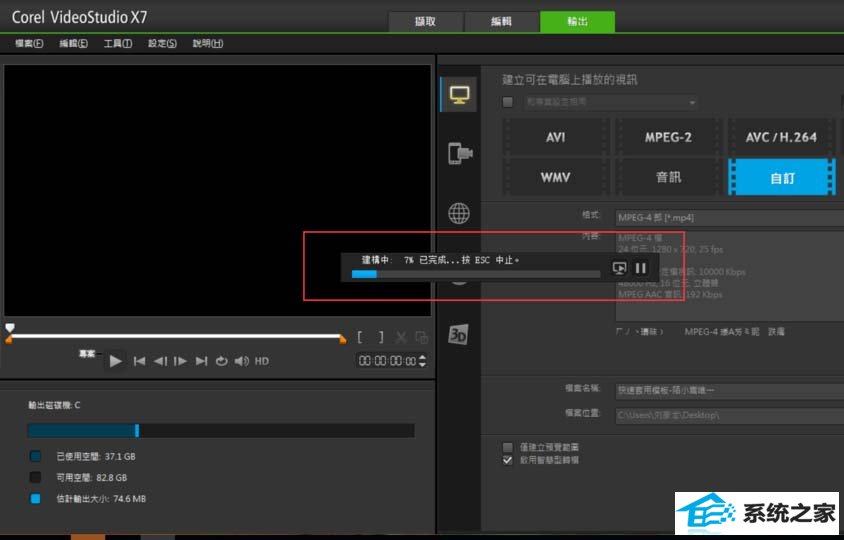This screenshot has height=540, width=844.
Task: Click the split clip scissors icon
Action: (401, 338)
